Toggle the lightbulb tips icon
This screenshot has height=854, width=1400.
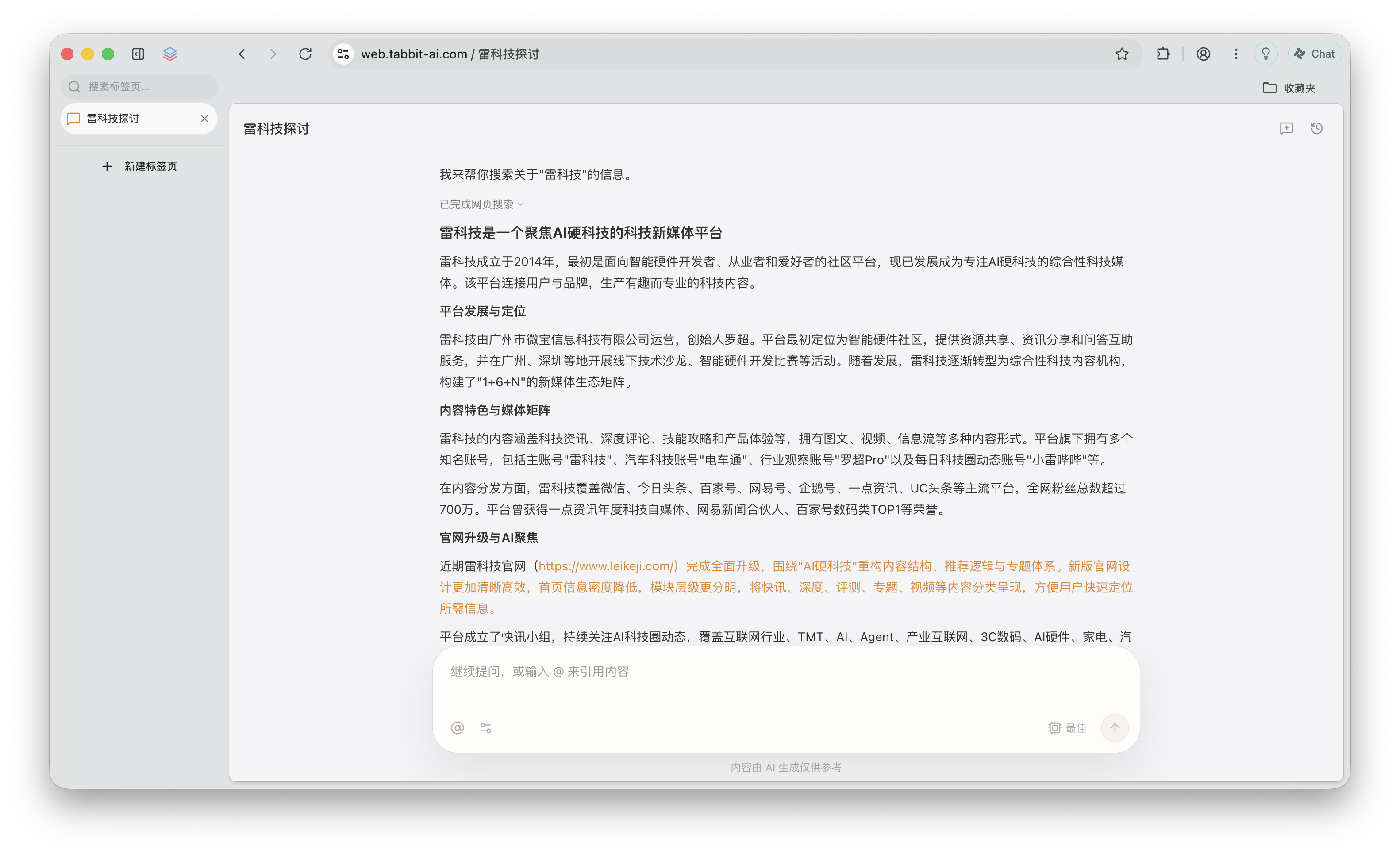1265,54
